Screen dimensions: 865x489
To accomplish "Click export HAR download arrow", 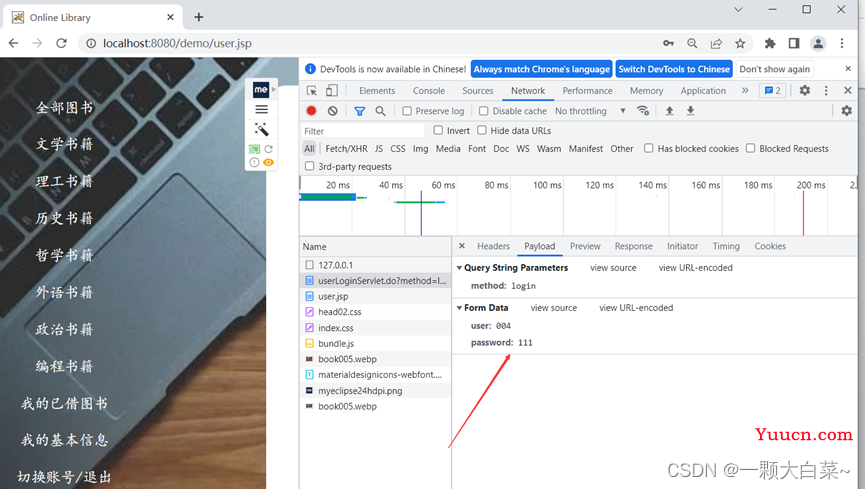I will [x=690, y=111].
